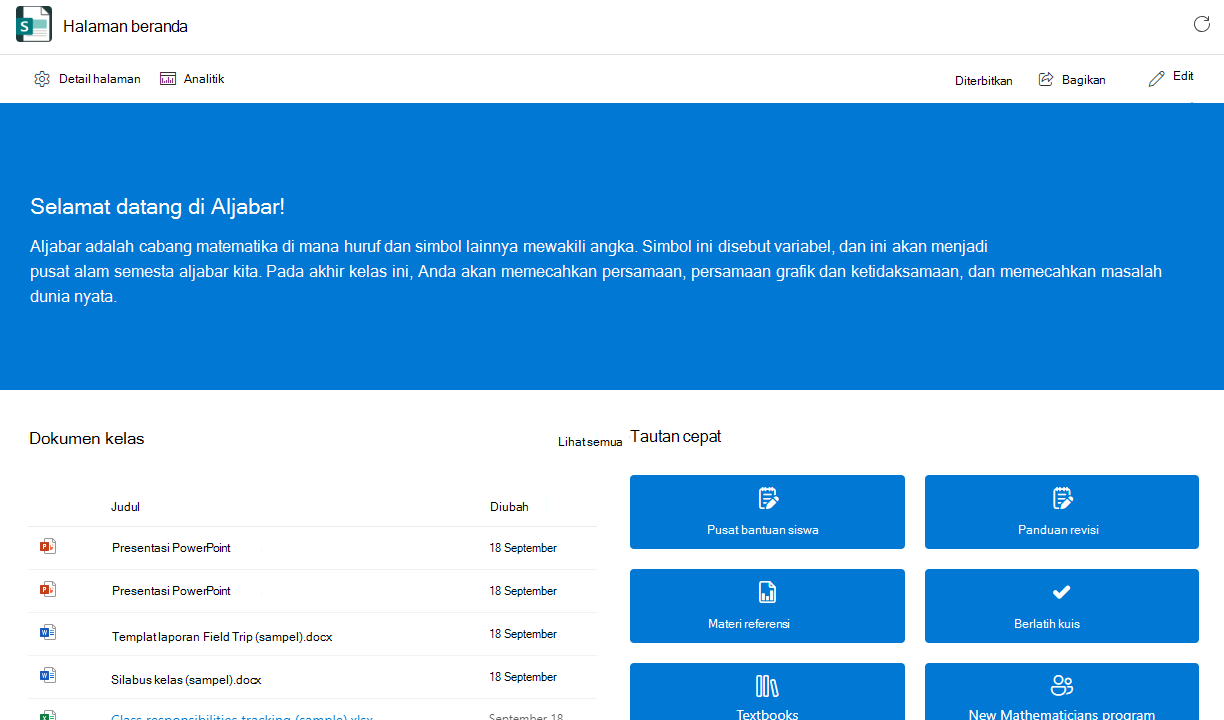
Task: Click the Selamat datang di Aljabar heading
Action: pos(157,207)
